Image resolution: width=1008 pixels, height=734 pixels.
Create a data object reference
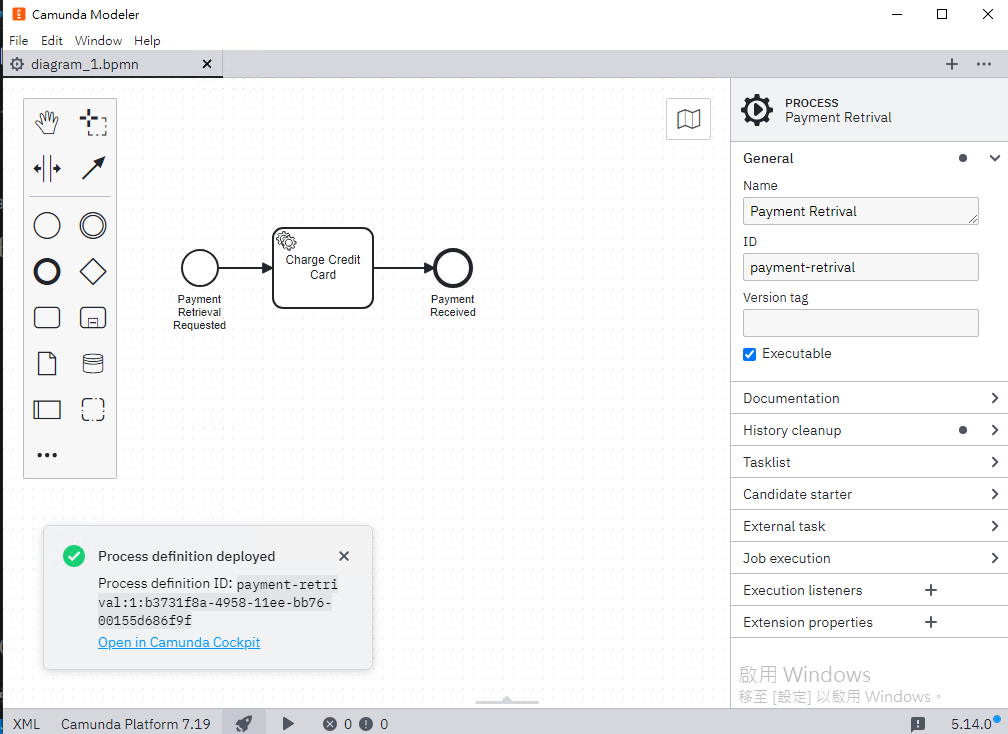coord(47,364)
